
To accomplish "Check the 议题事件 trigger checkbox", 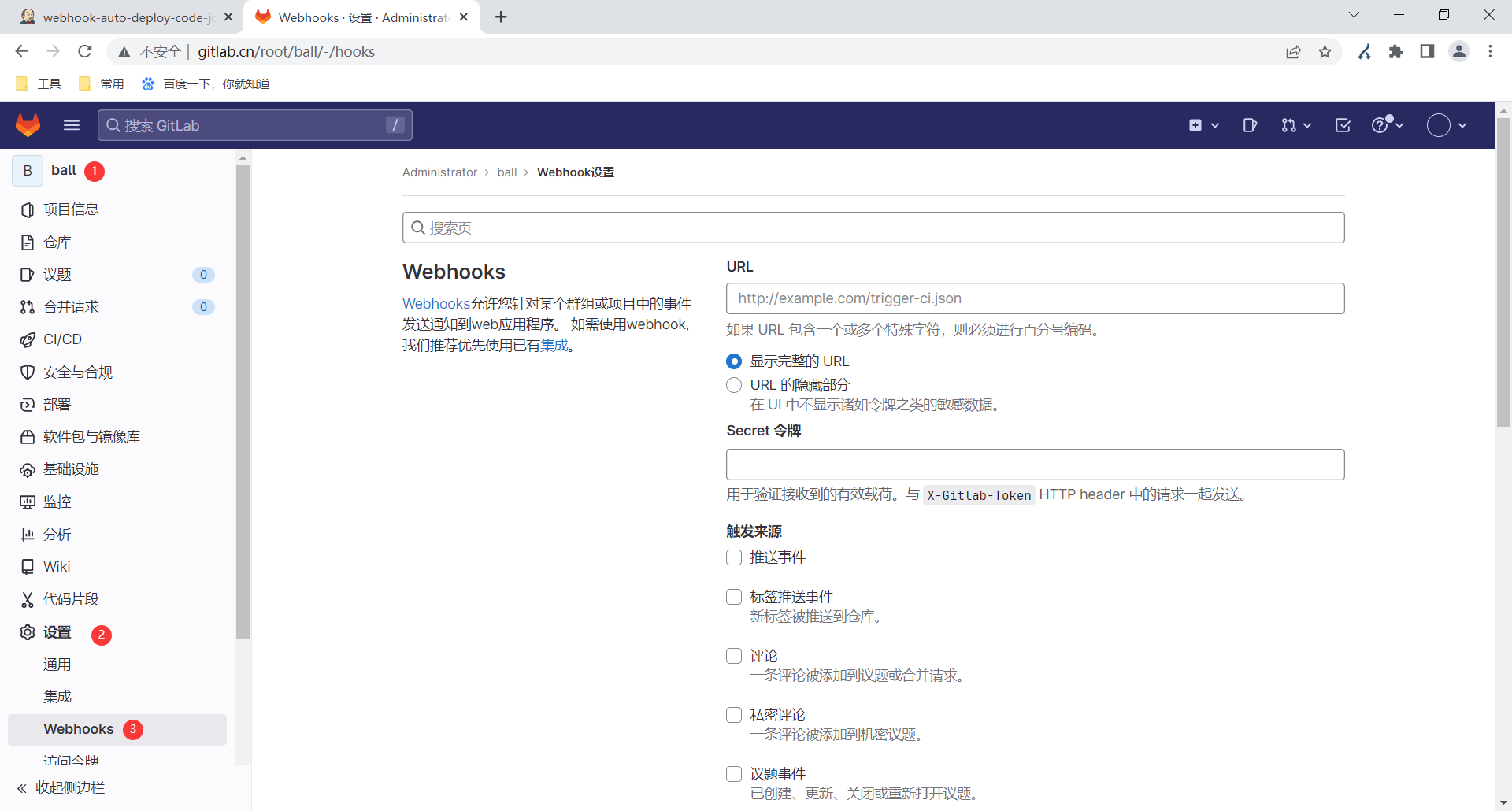I will (734, 774).
